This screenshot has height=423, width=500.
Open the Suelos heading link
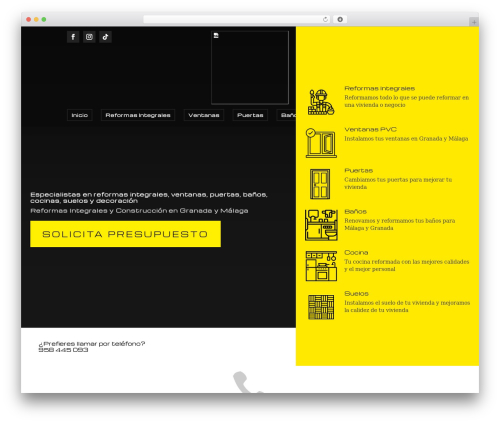click(x=356, y=293)
